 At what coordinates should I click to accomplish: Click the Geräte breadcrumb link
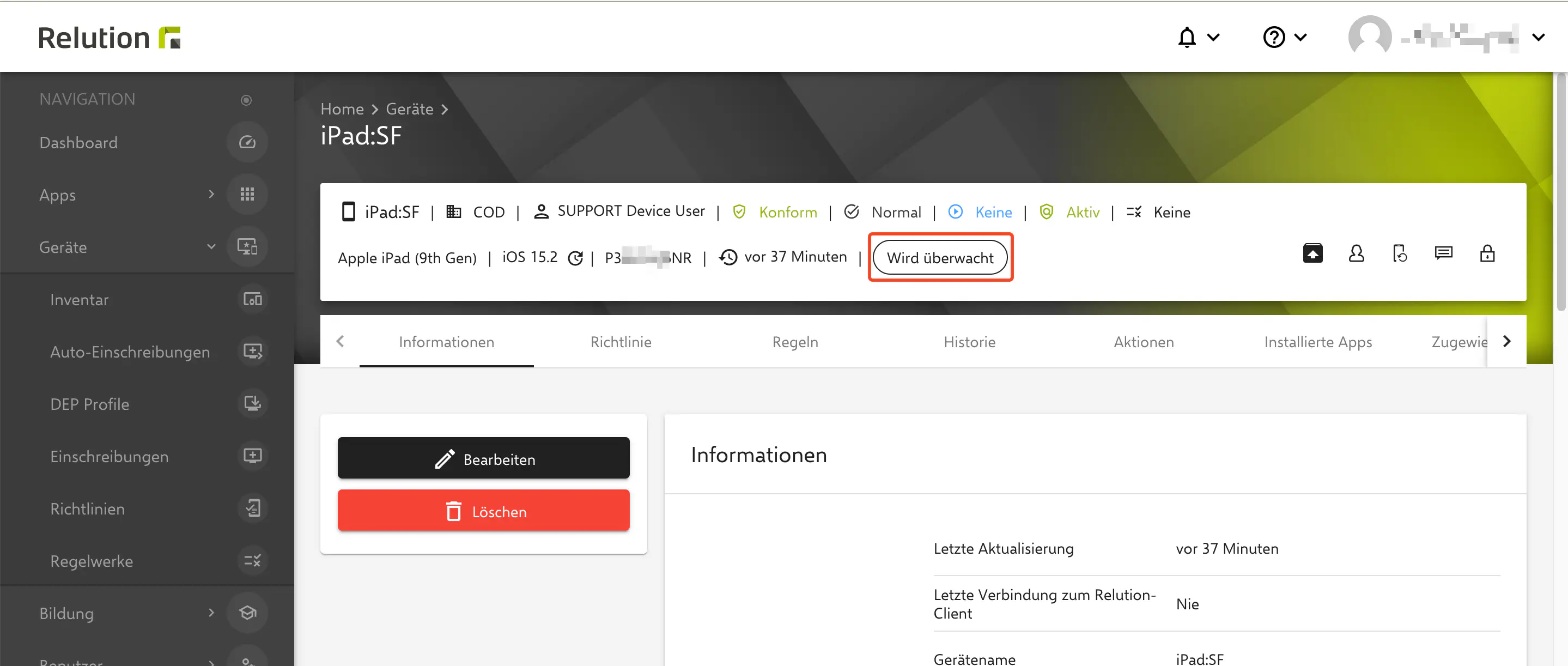click(x=409, y=109)
